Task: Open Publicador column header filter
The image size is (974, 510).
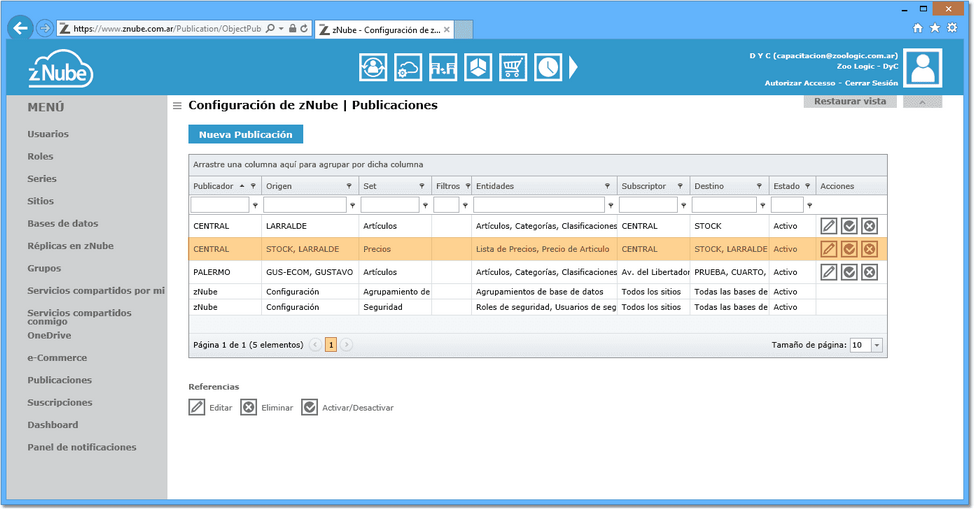Action: [253, 186]
